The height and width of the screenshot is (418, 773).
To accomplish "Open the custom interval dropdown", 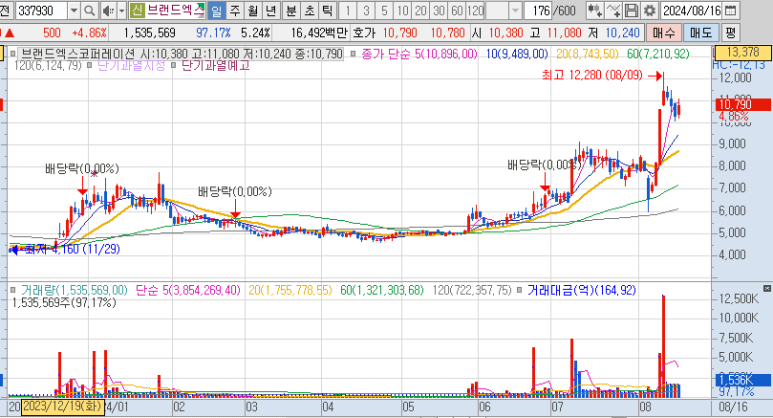I will [x=515, y=10].
